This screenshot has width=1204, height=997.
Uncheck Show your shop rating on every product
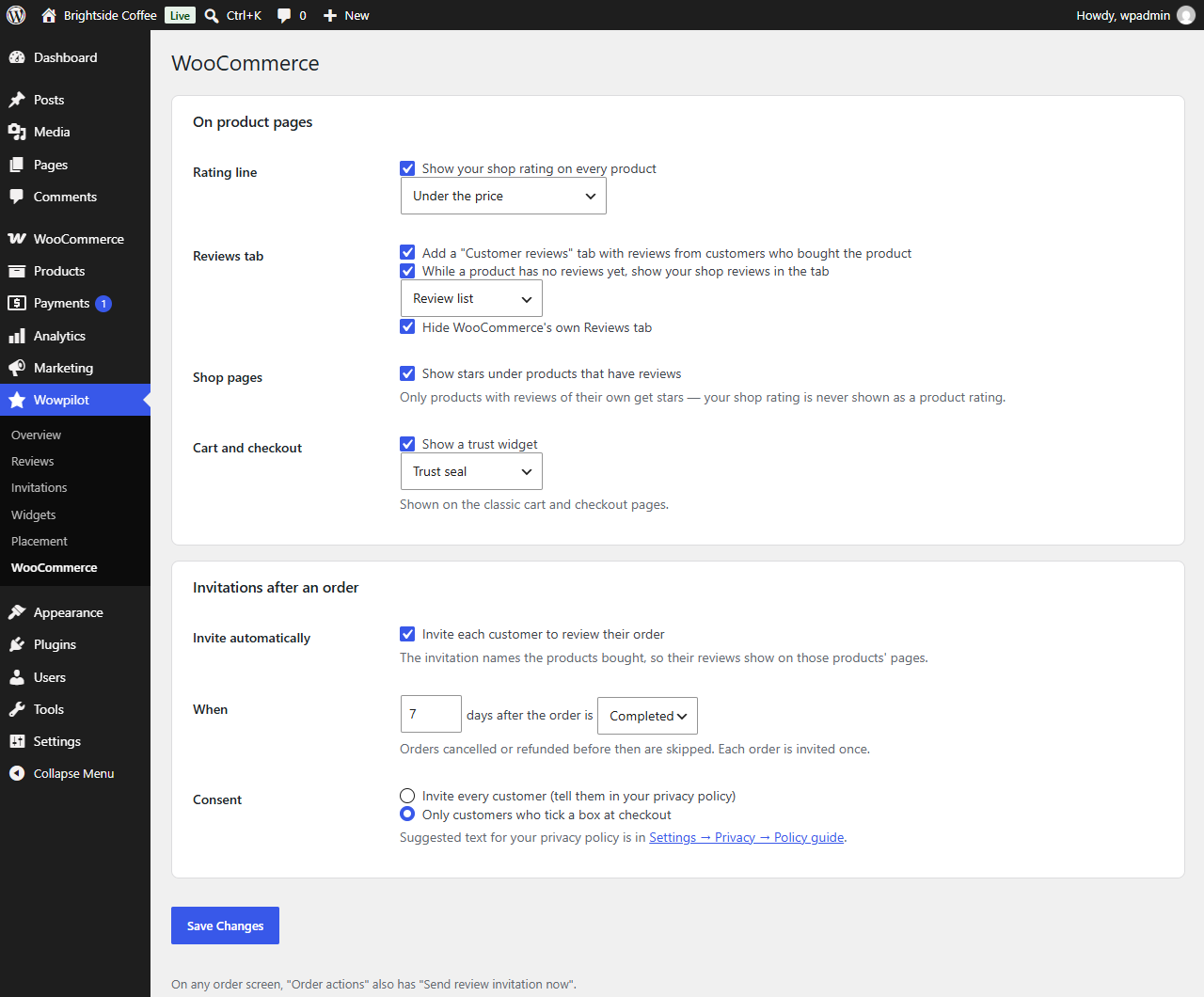pos(407,168)
